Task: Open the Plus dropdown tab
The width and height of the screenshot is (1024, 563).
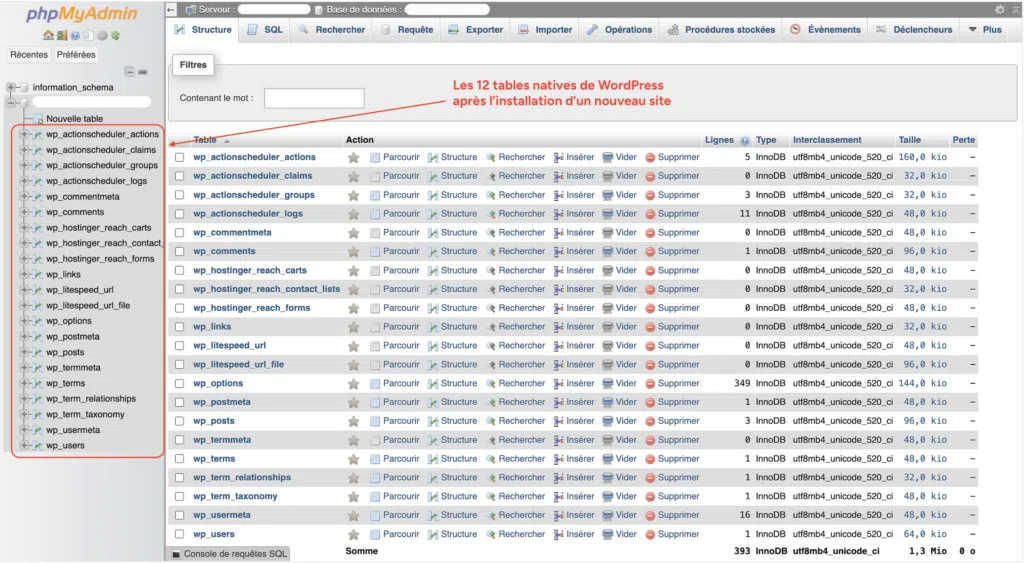Action: pyautogui.click(x=984, y=30)
